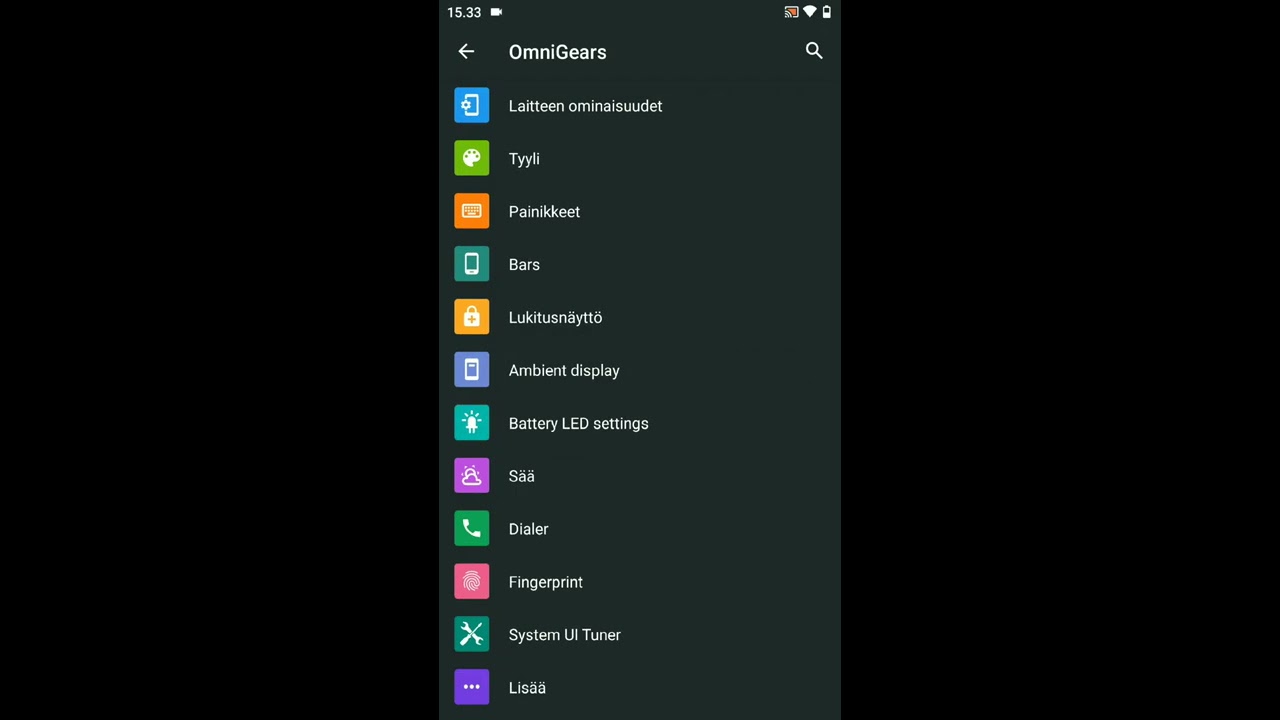Image resolution: width=1280 pixels, height=720 pixels.
Task: Open search with the magnifier icon
Action: pyautogui.click(x=814, y=51)
